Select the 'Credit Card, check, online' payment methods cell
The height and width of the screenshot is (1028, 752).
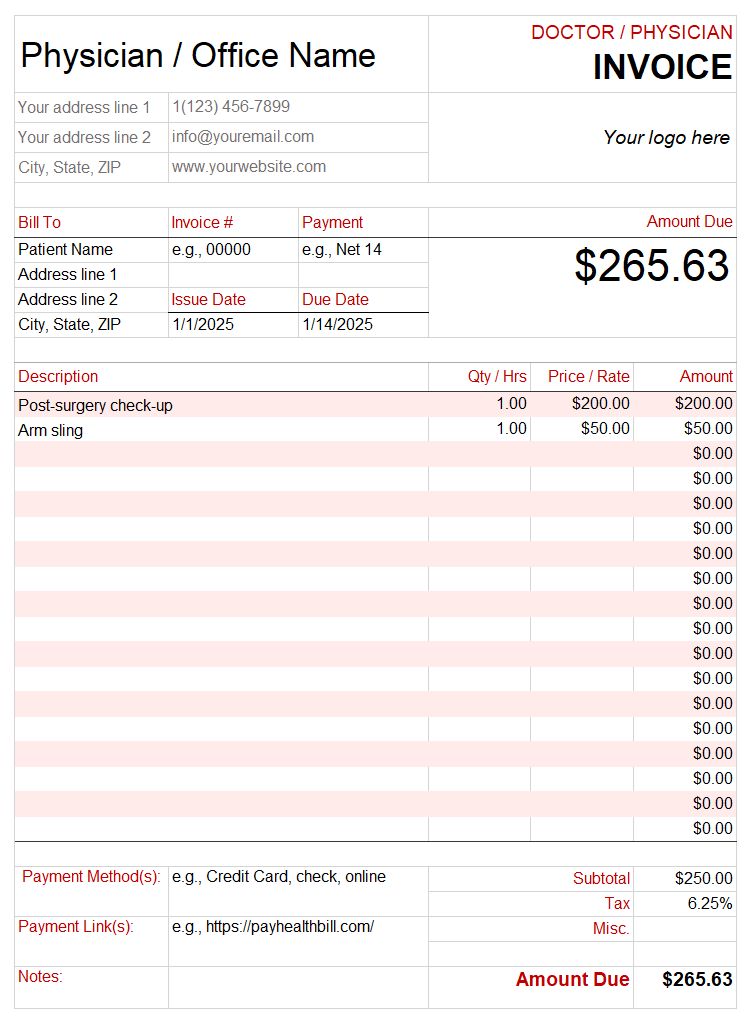pyautogui.click(x=279, y=877)
